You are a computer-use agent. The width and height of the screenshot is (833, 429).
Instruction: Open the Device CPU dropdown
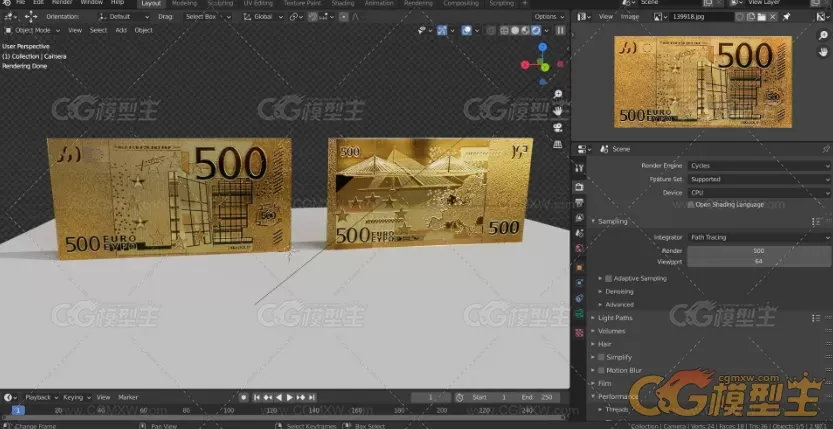pos(760,193)
